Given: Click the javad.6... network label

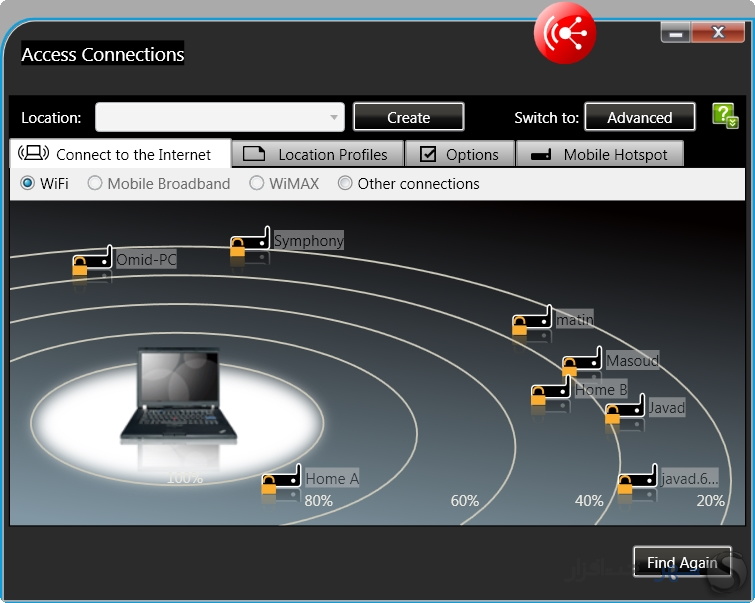Looking at the screenshot, I should tap(690, 478).
